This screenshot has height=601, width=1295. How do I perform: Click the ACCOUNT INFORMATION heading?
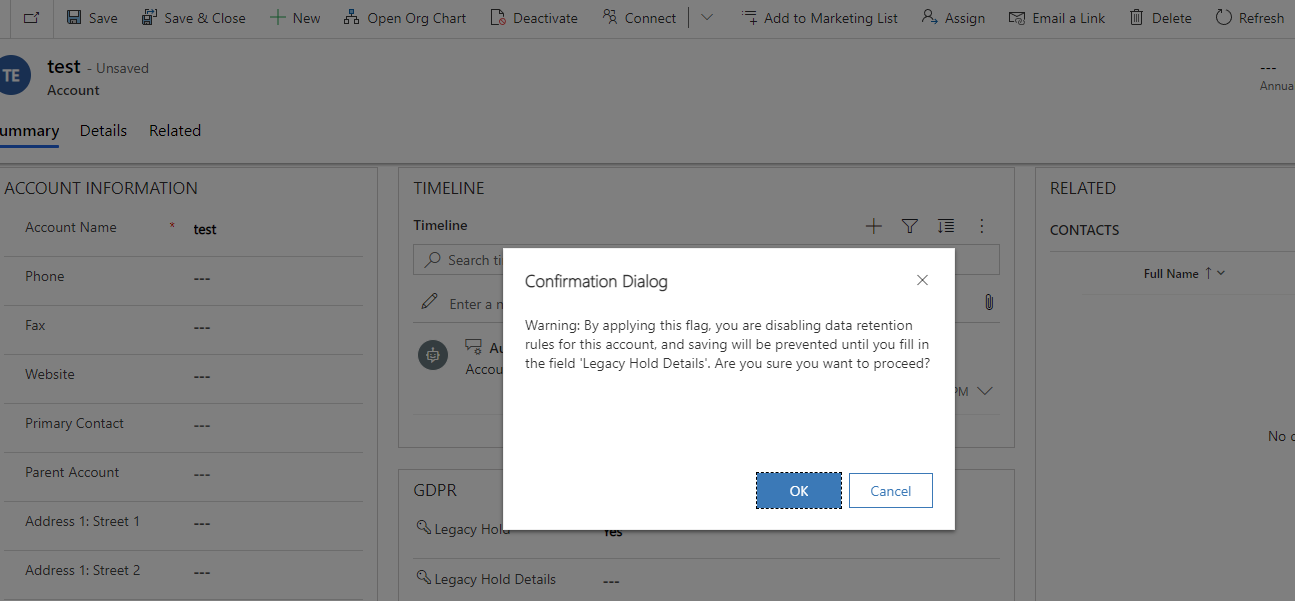[101, 188]
